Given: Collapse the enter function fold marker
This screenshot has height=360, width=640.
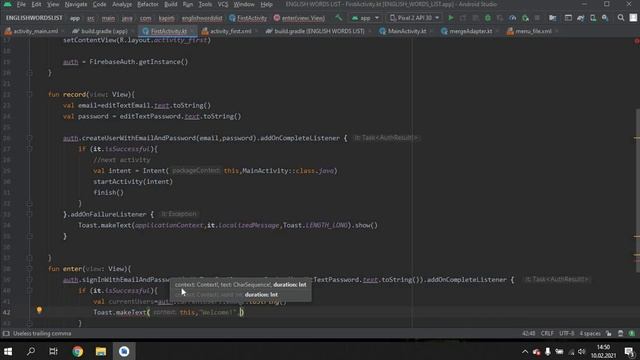Looking at the screenshot, I should [29, 269].
